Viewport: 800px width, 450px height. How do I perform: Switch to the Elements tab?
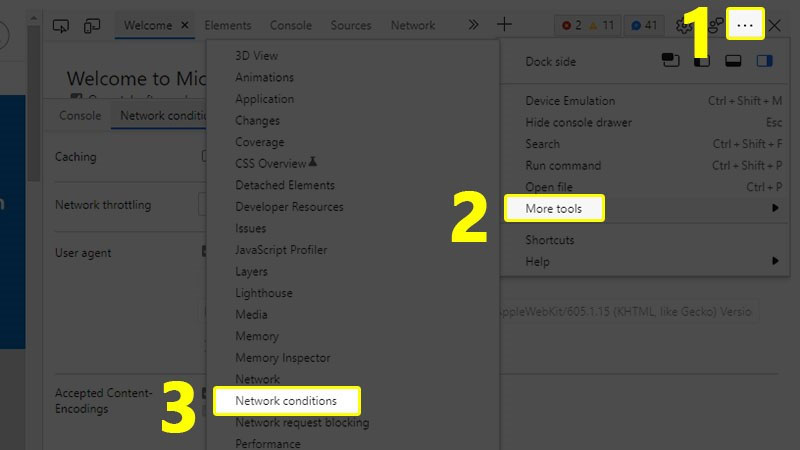pos(228,25)
